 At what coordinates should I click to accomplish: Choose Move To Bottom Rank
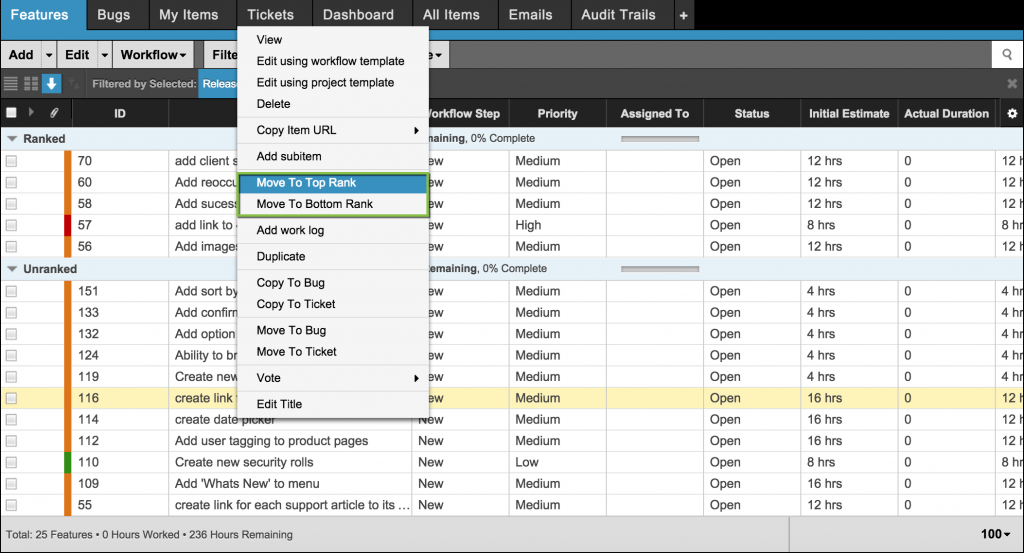[332, 204]
